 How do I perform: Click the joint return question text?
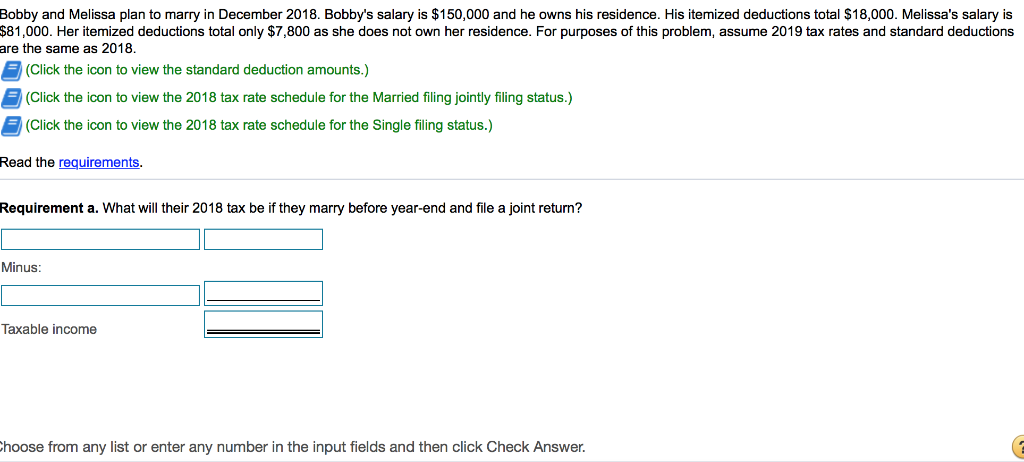point(342,208)
